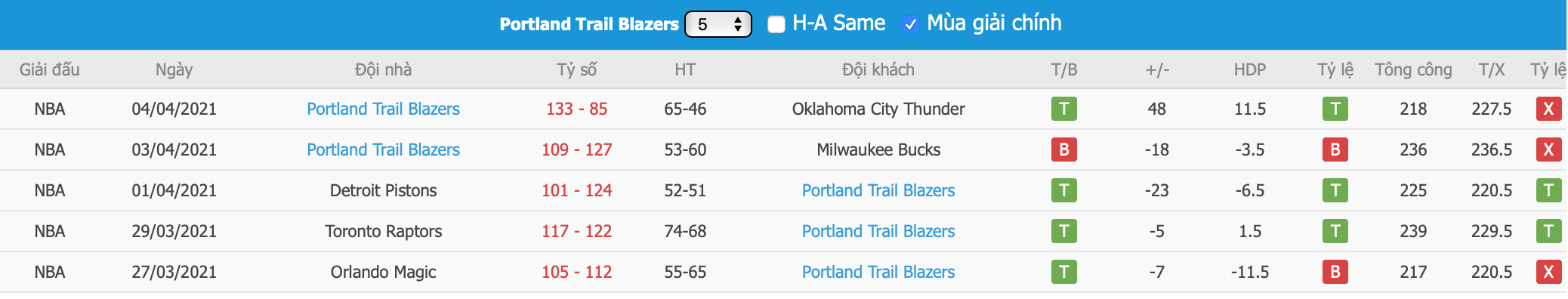The width and height of the screenshot is (1568, 299).
Task: Select the Milwaukee Bucks team name
Action: (878, 149)
